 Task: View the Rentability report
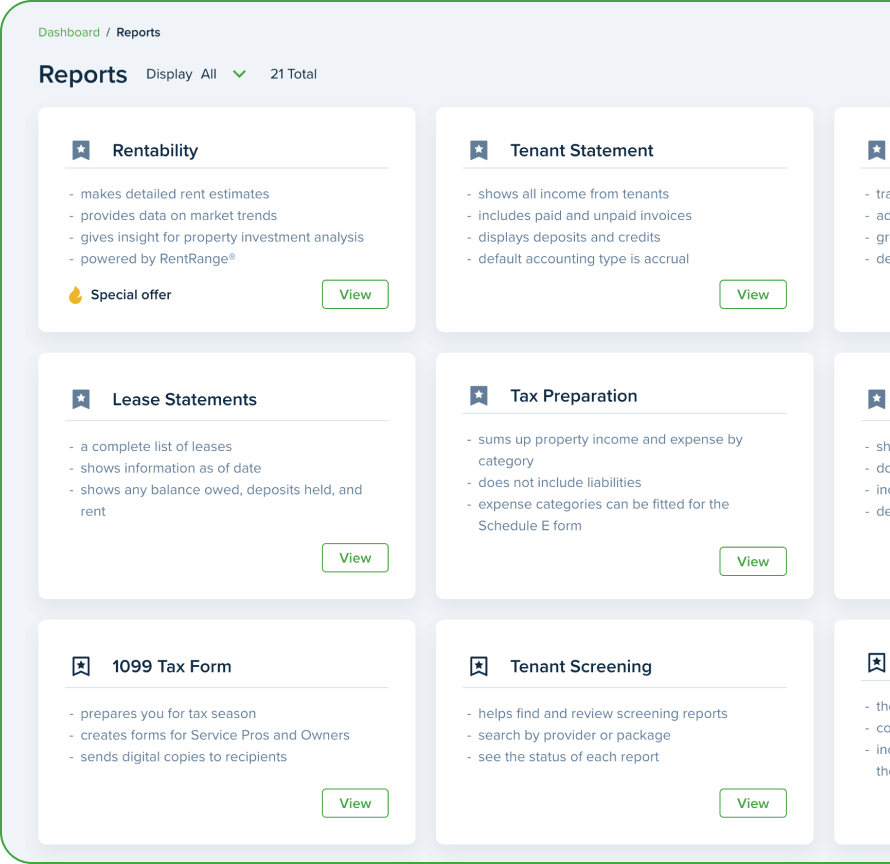355,294
